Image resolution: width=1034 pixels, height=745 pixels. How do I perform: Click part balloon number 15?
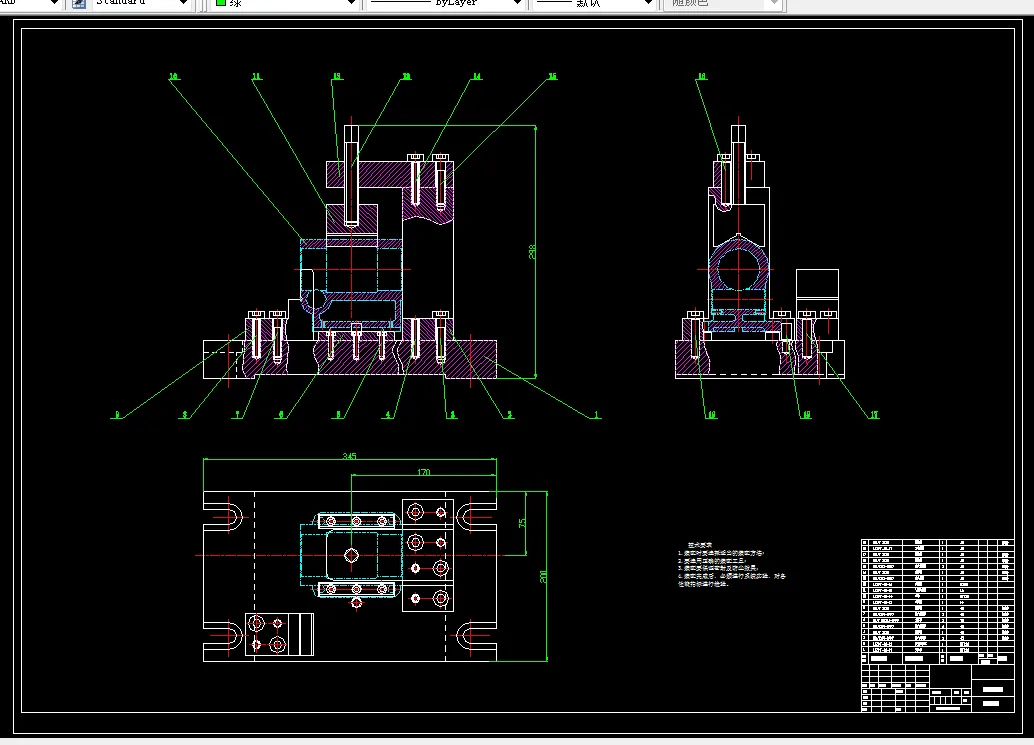553,76
